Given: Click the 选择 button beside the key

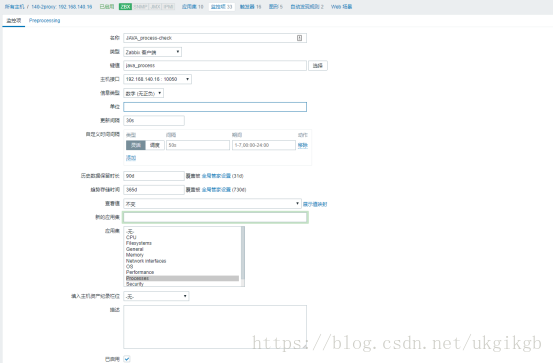Looking at the screenshot, I should (318, 66).
